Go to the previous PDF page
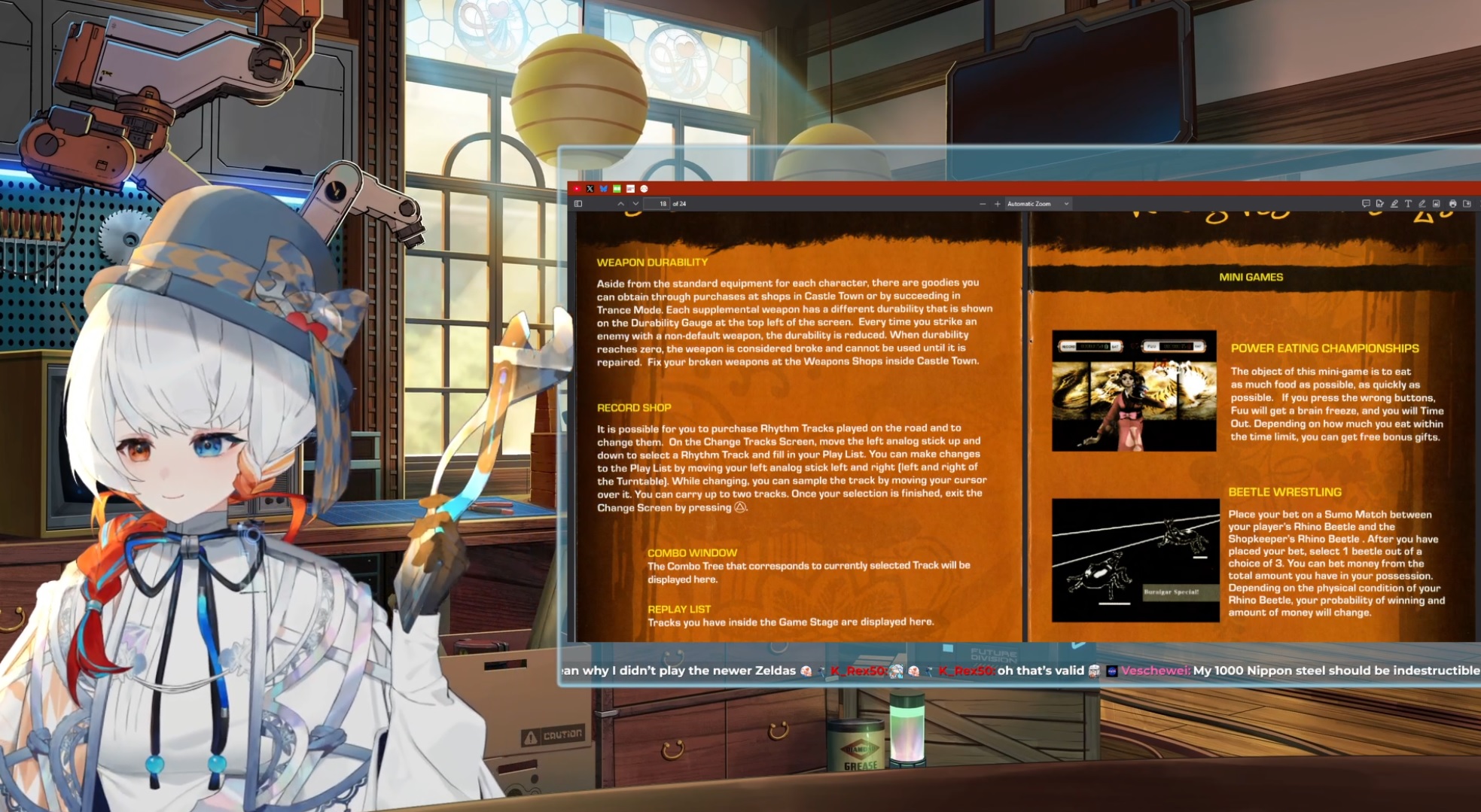1481x812 pixels. pyautogui.click(x=620, y=204)
